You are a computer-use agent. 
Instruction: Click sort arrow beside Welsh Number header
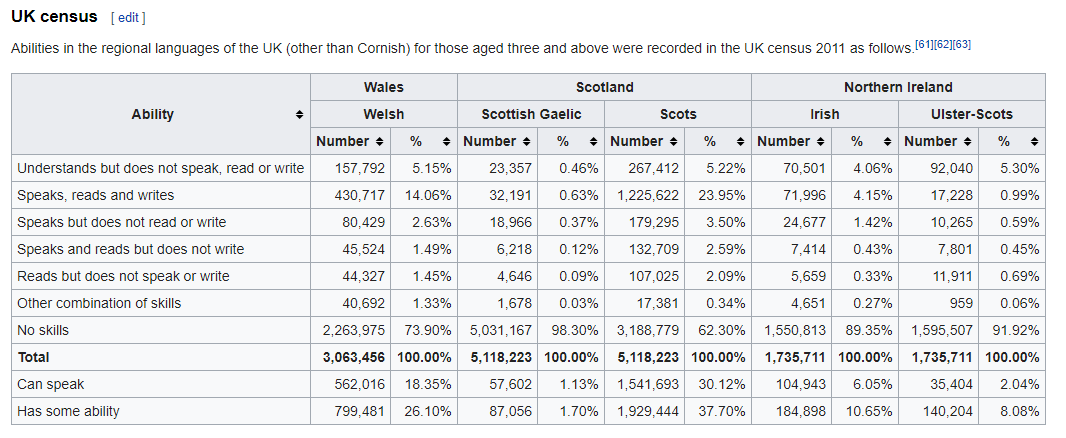pyautogui.click(x=379, y=142)
